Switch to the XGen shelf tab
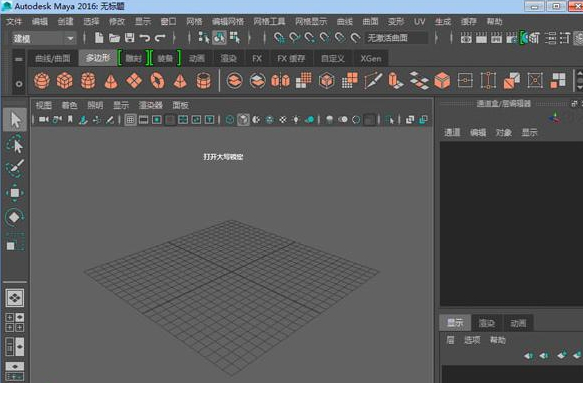 click(x=370, y=58)
